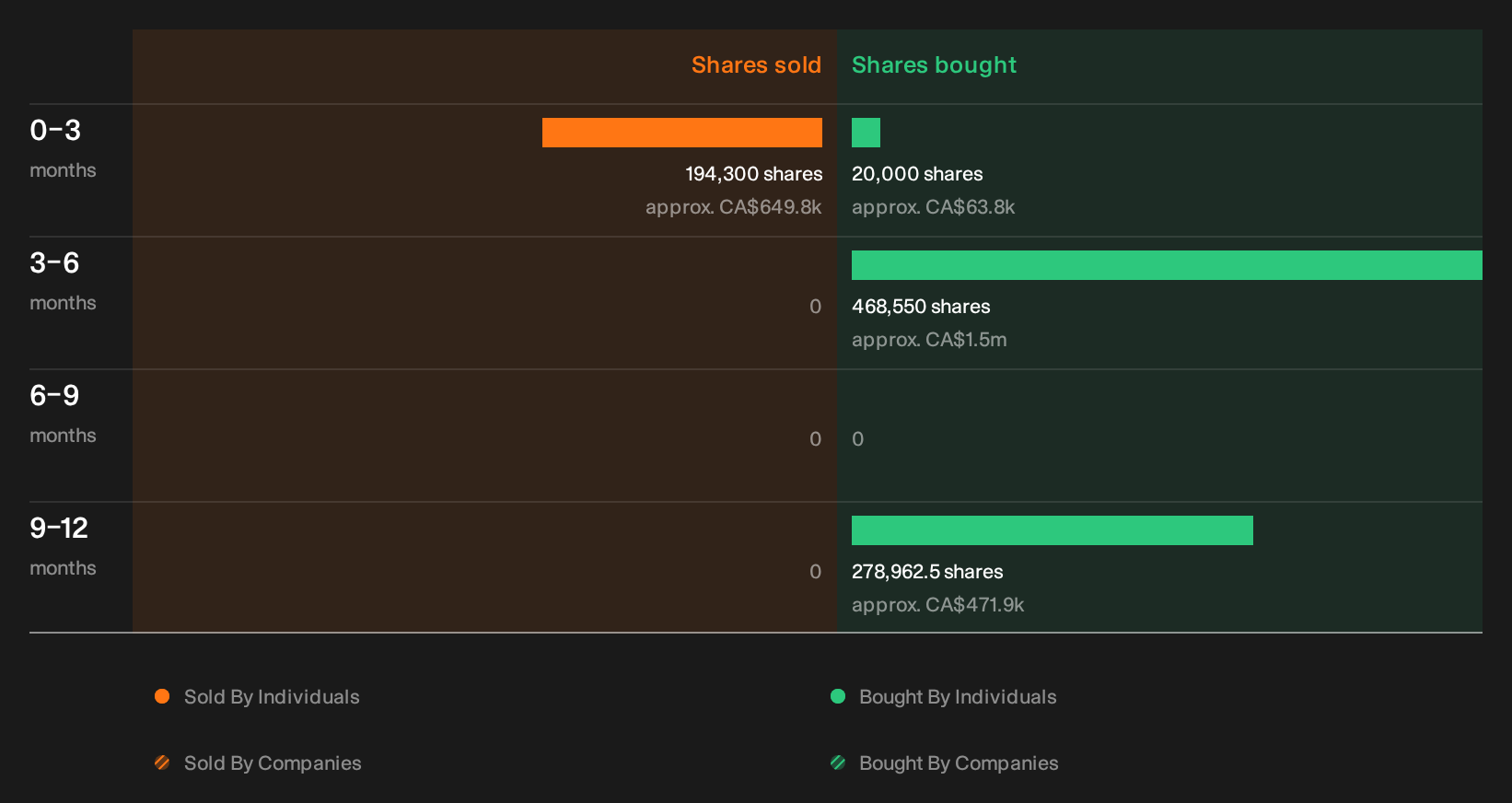Click the 'Shares bought' column header

pos(934,65)
